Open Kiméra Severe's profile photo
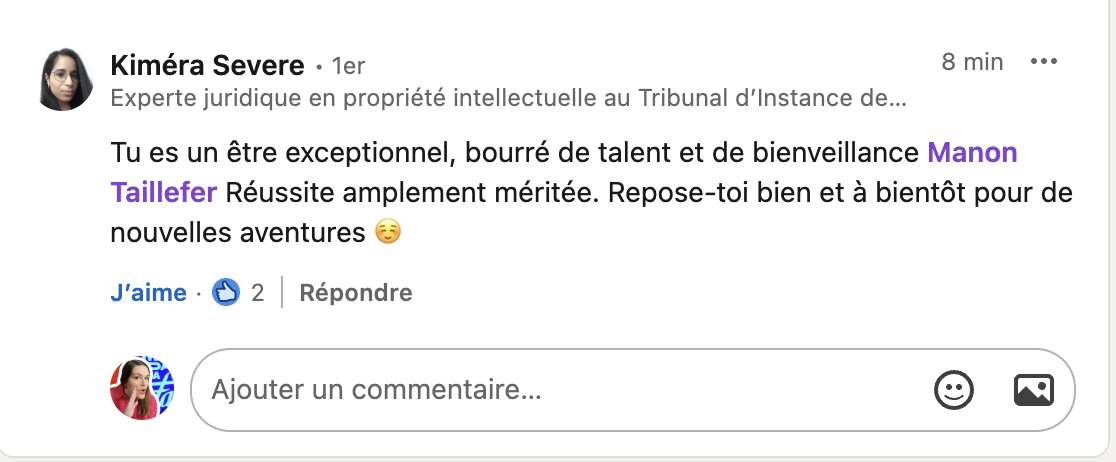Viewport: 1116px width, 462px height. click(x=65, y=80)
